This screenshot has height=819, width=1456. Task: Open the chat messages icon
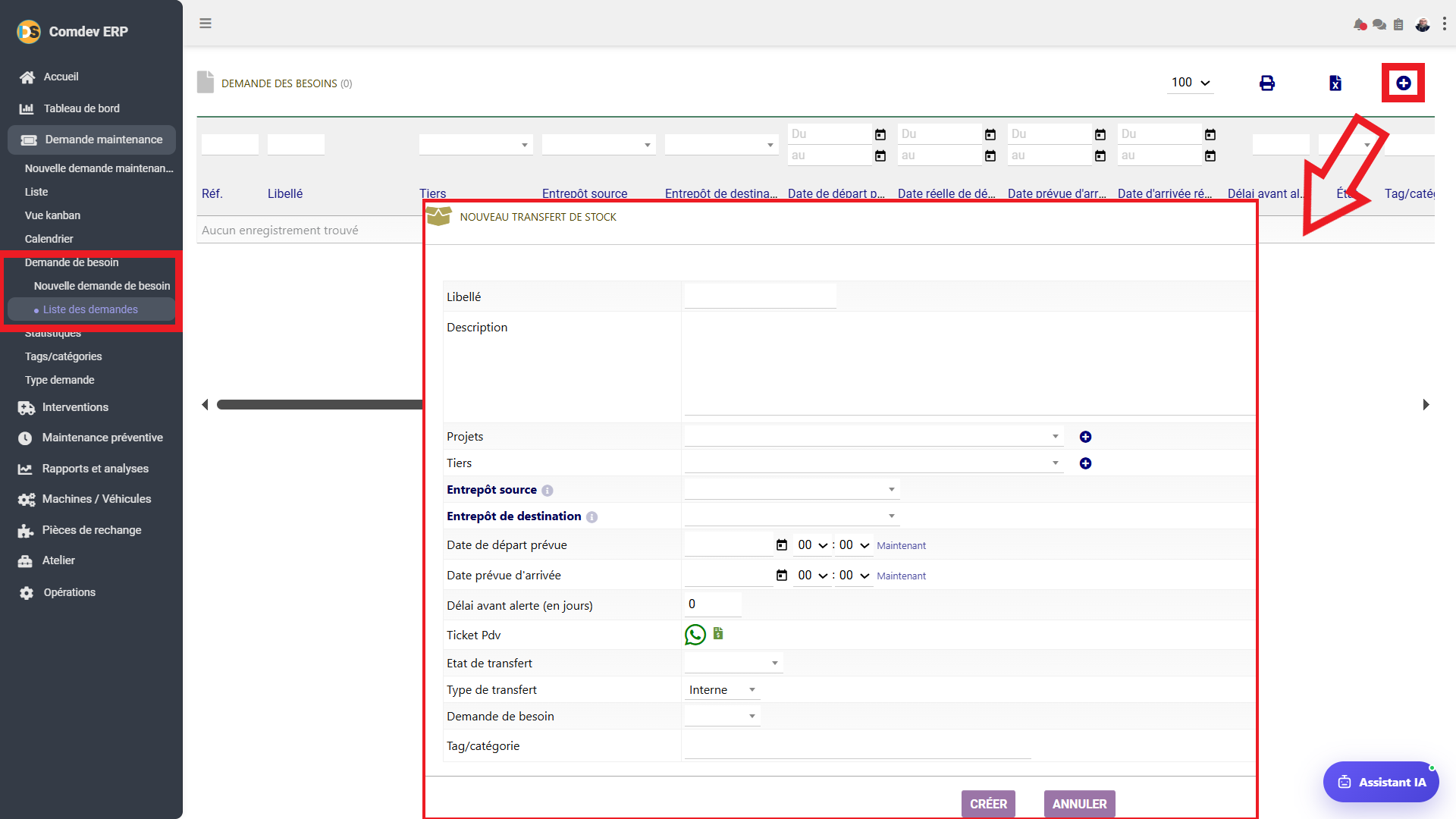(x=1379, y=25)
